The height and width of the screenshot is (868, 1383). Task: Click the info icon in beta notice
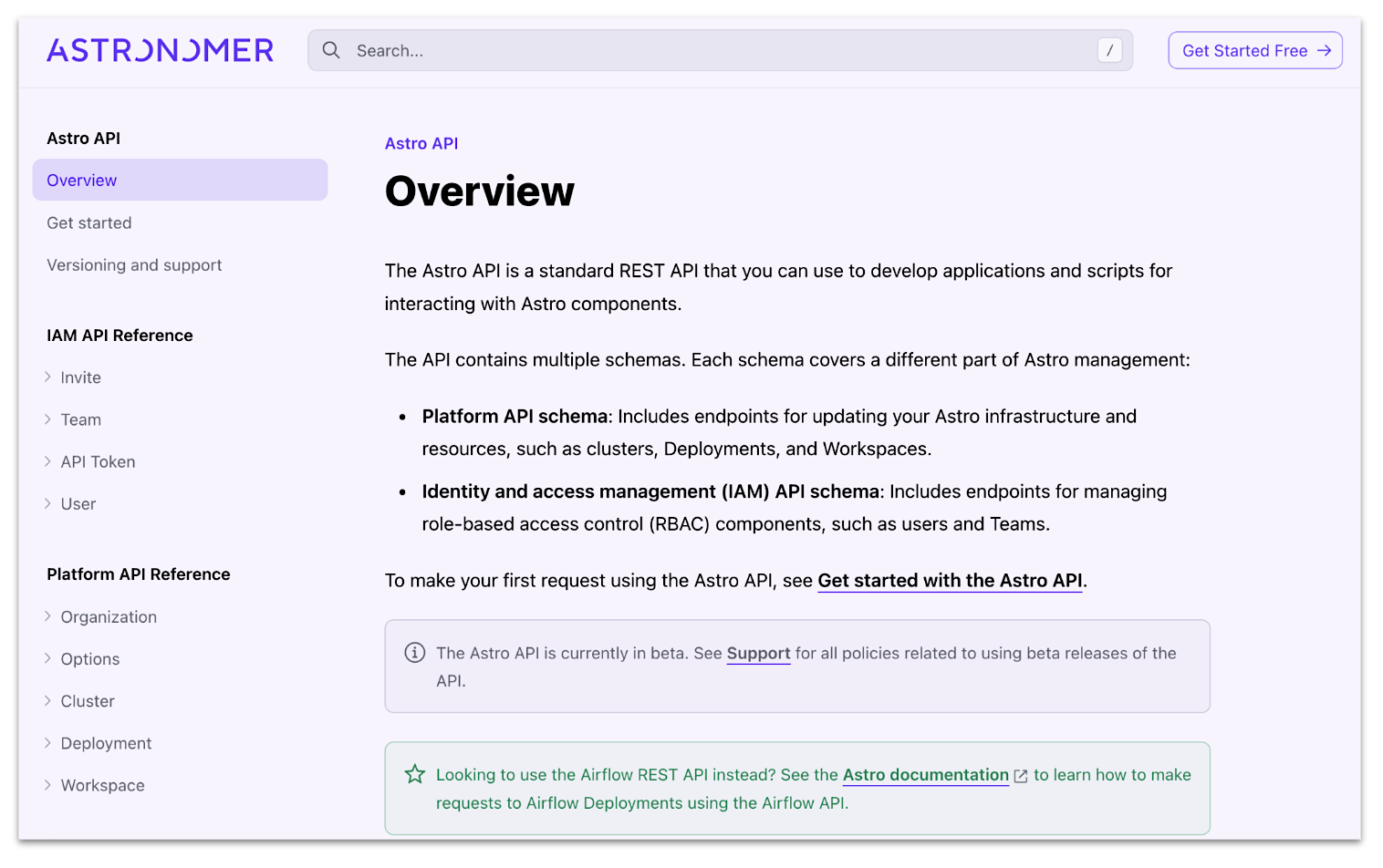coord(415,653)
